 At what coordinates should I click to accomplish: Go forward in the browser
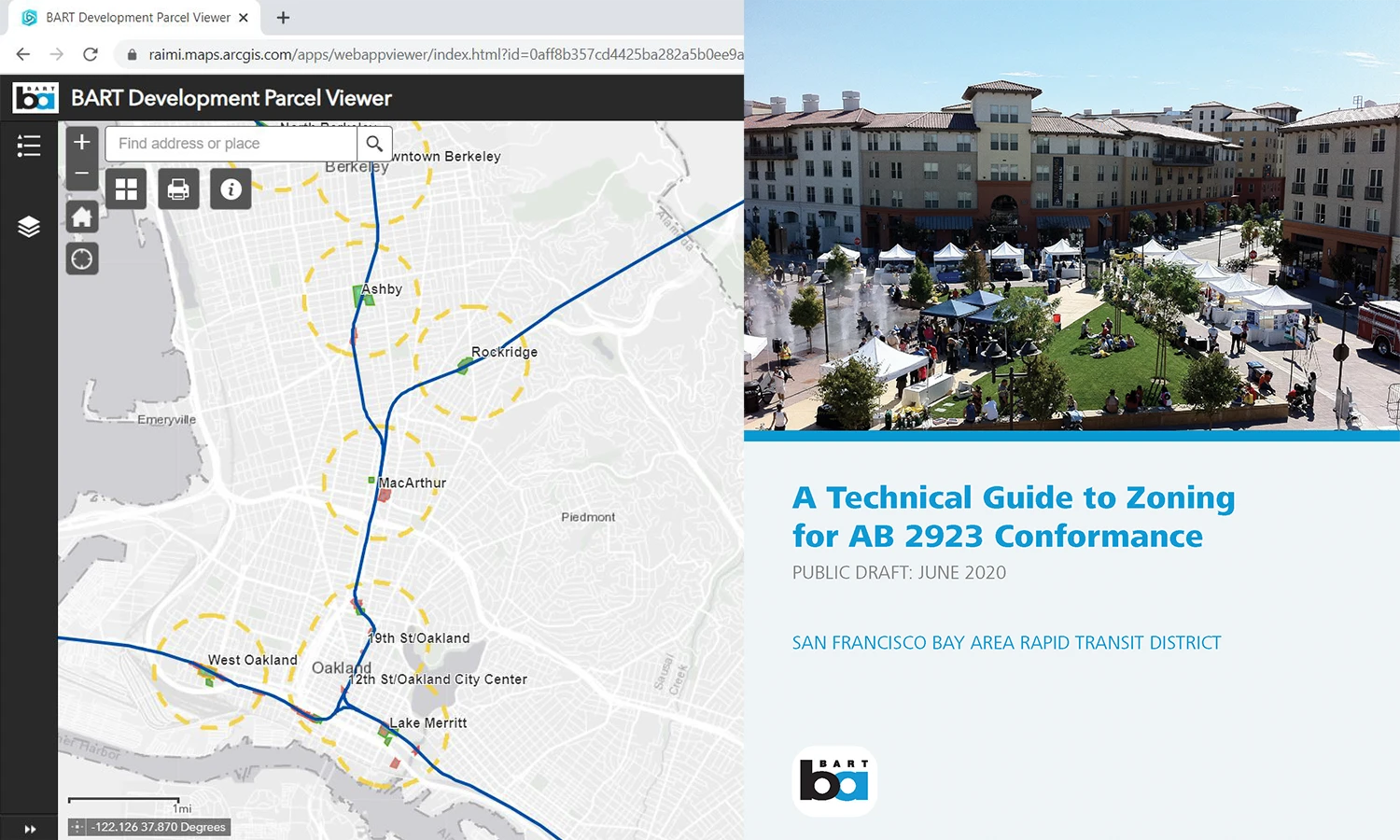[57, 54]
